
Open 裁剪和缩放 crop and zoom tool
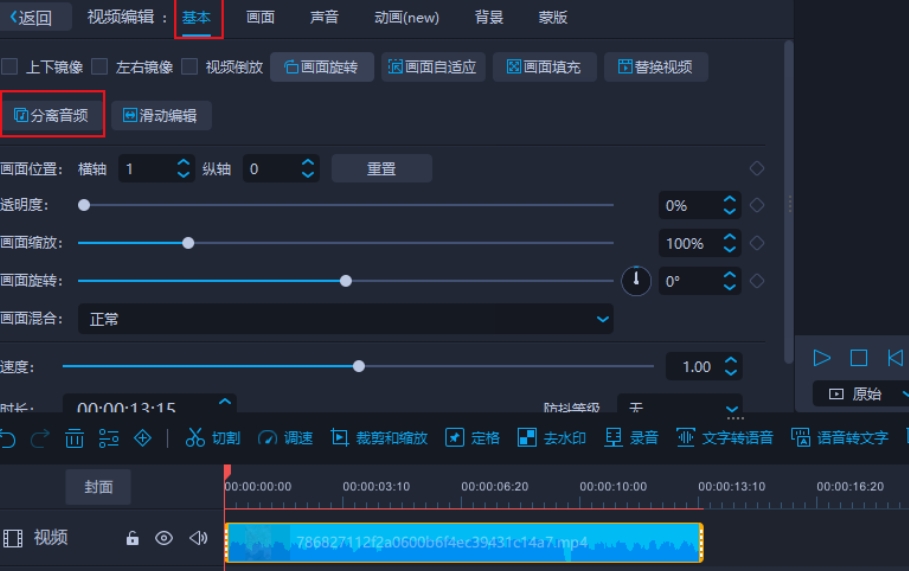(379, 438)
